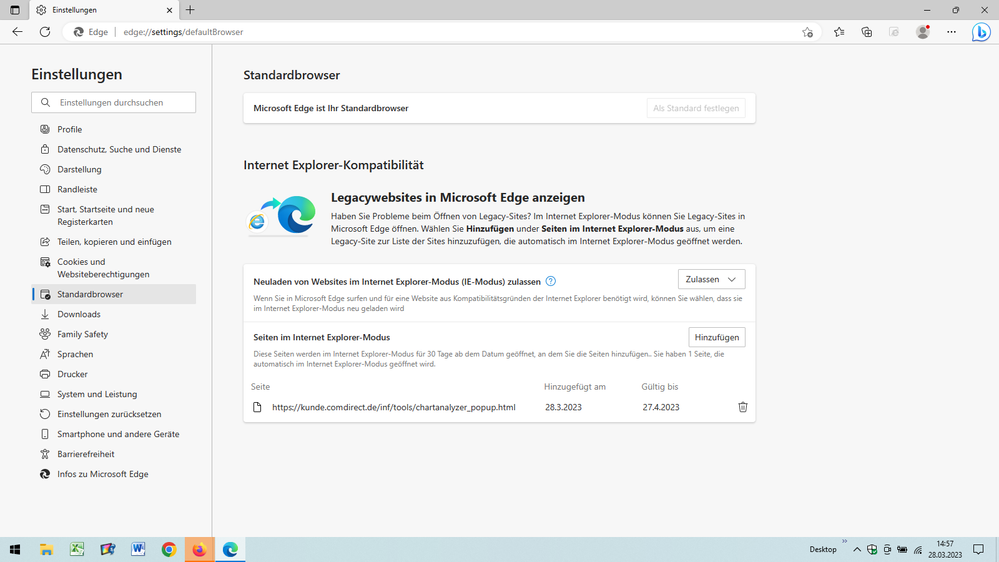
Task: Open the Zulassen dropdown for IE mode
Action: [x=711, y=280]
